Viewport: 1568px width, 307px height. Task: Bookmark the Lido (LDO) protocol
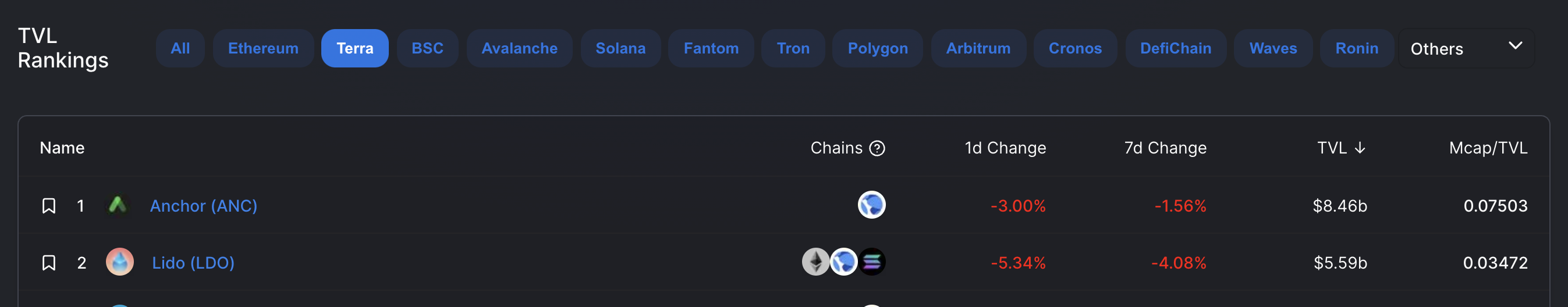(x=49, y=263)
